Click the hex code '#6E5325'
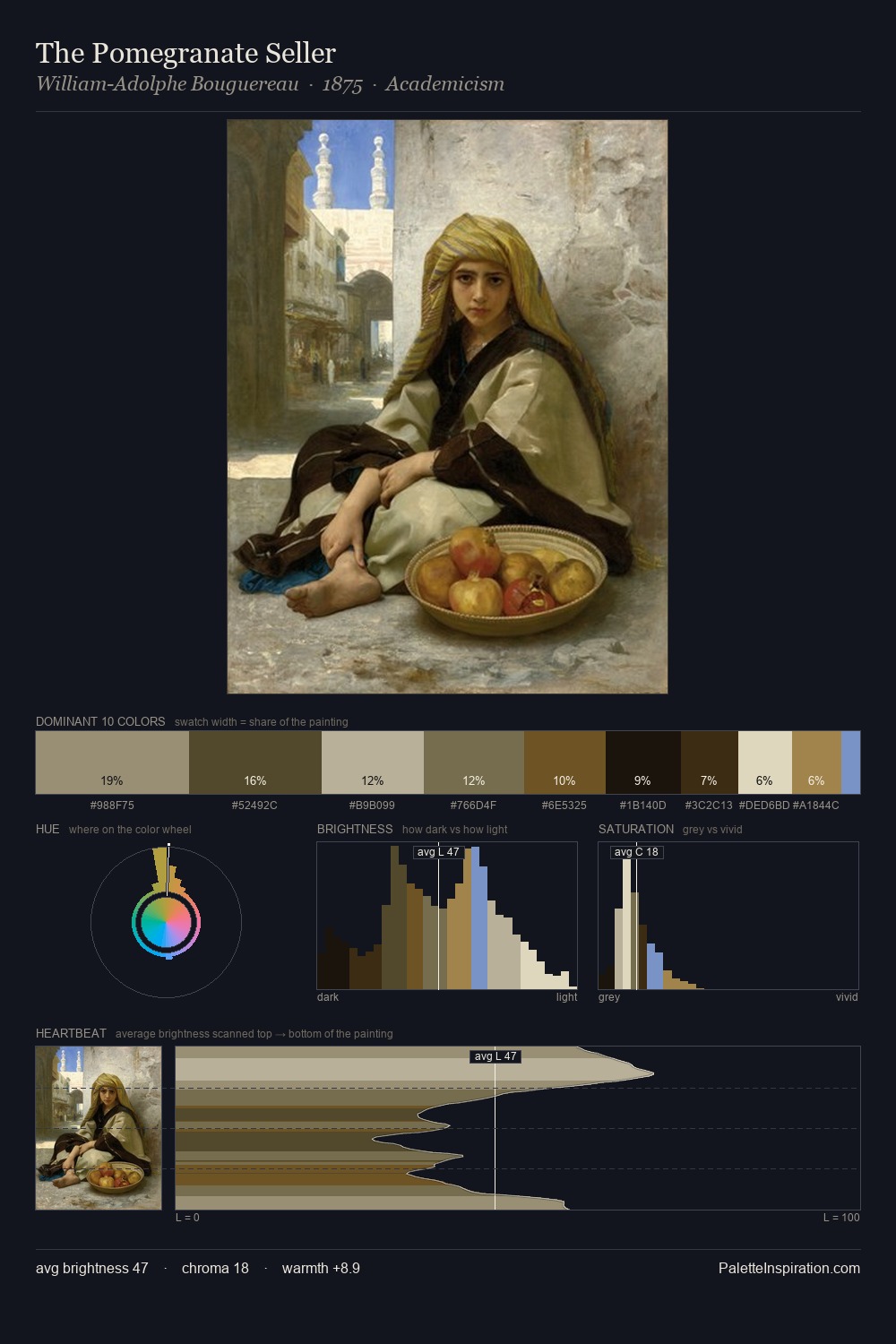This screenshot has width=896, height=1344. coord(564,806)
